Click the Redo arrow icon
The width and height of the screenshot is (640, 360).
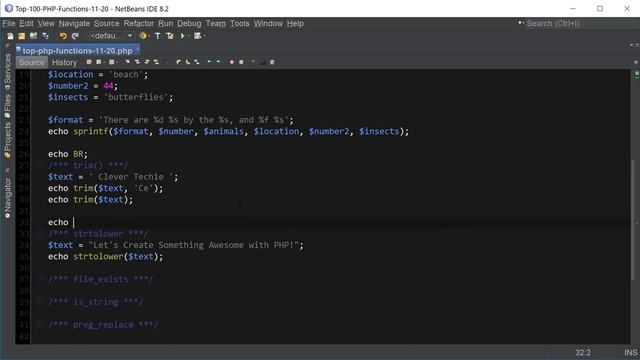pyautogui.click(x=75, y=36)
